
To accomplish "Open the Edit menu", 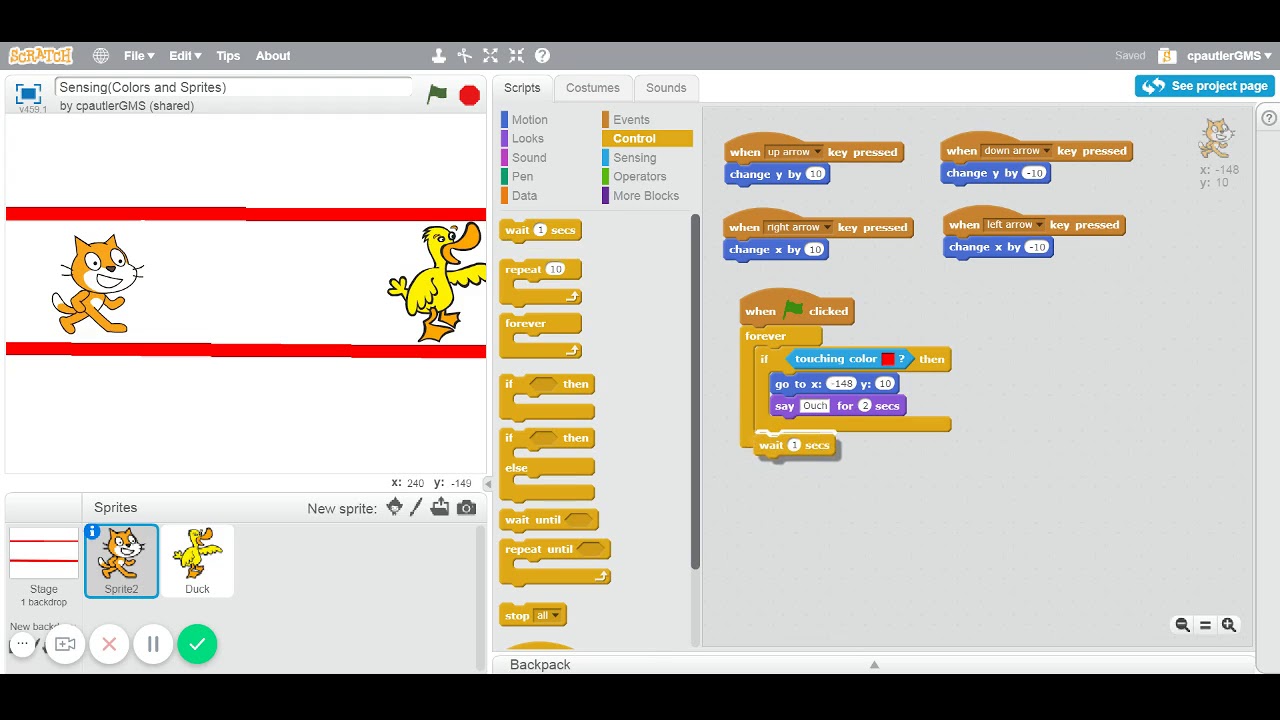I will (x=185, y=56).
